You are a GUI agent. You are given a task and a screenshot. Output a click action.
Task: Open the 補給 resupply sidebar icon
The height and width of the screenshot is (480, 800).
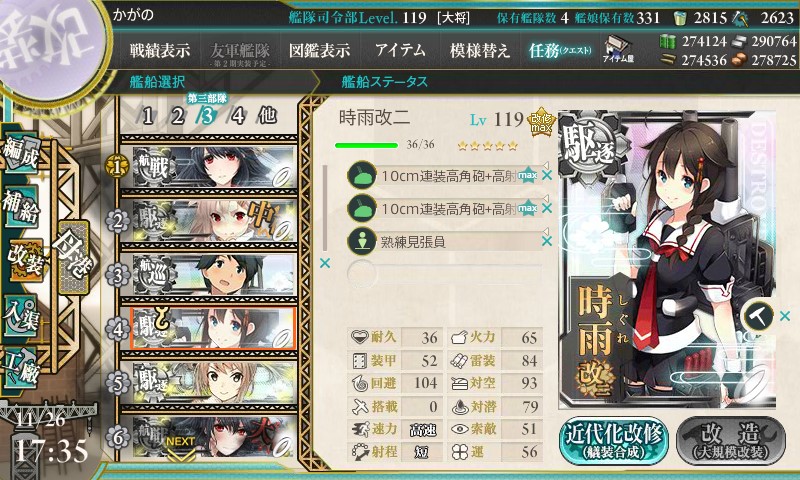click(x=20, y=207)
